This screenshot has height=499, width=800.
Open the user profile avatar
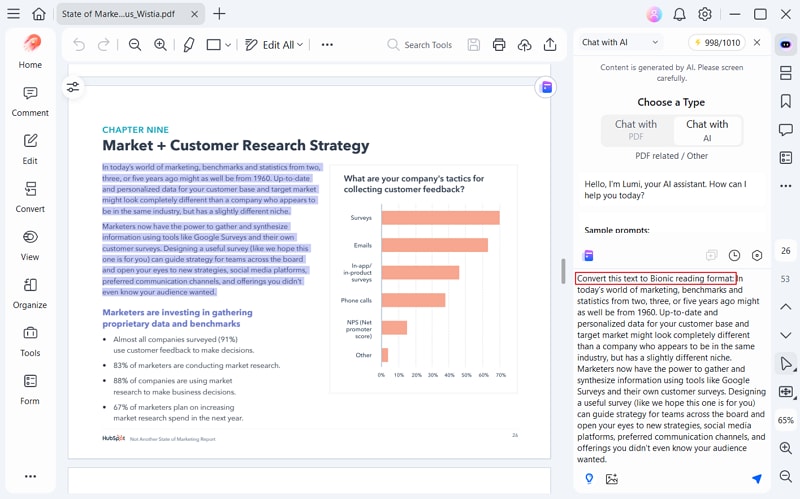click(x=654, y=14)
